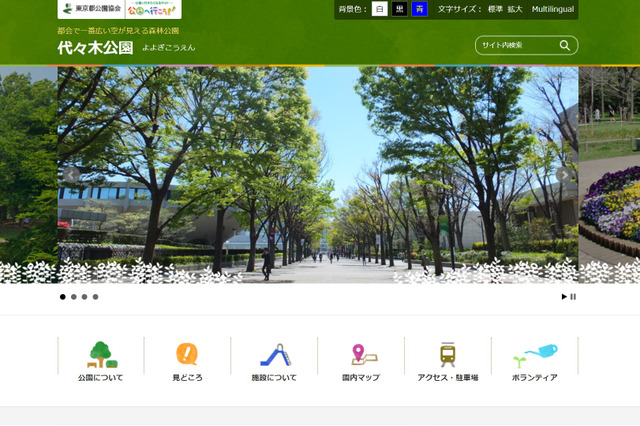Viewport: 640px width, 426px height.
Task: Open ボランティア watering can icon
Action: click(x=535, y=355)
